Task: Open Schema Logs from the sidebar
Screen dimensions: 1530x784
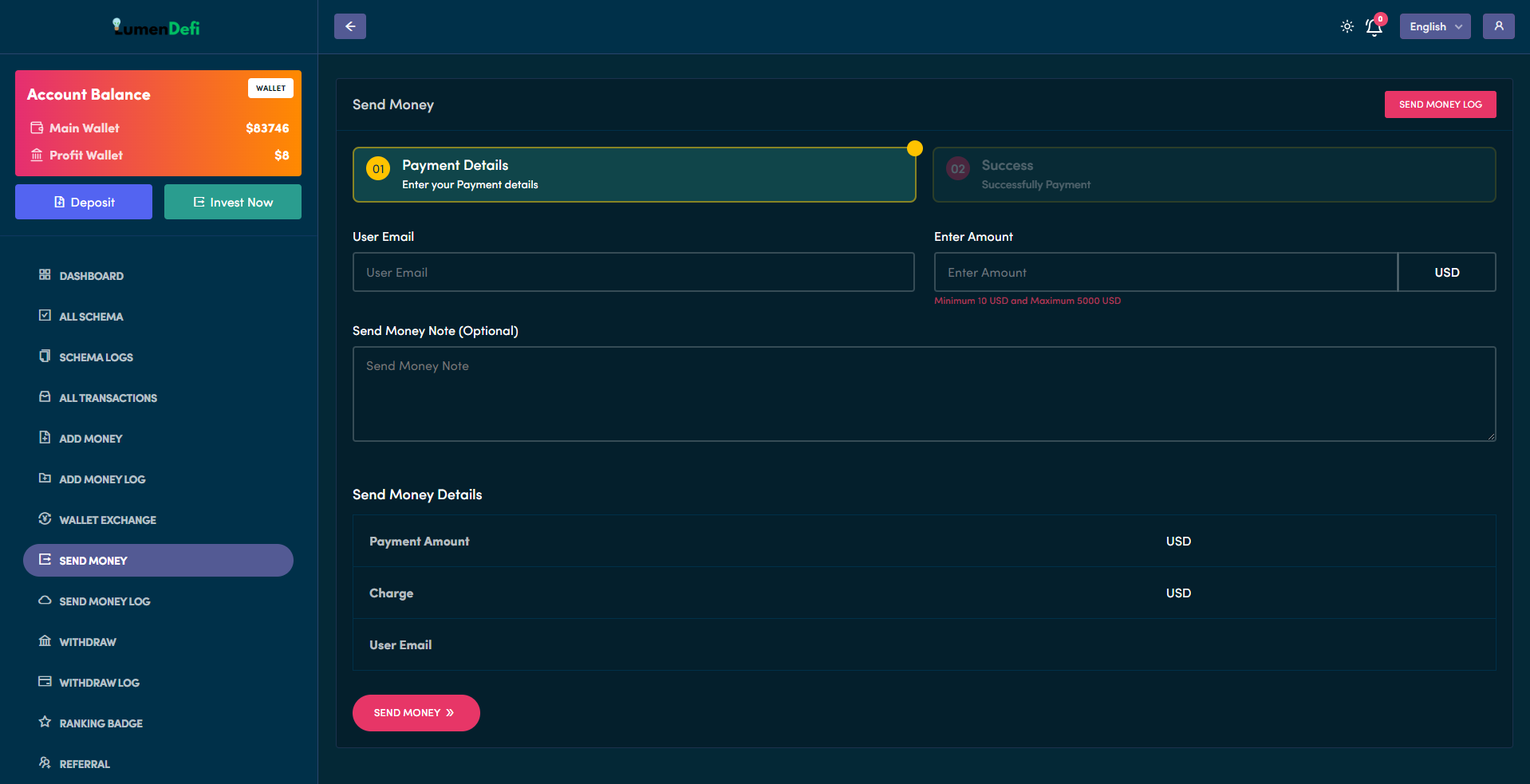Action: 45,357
